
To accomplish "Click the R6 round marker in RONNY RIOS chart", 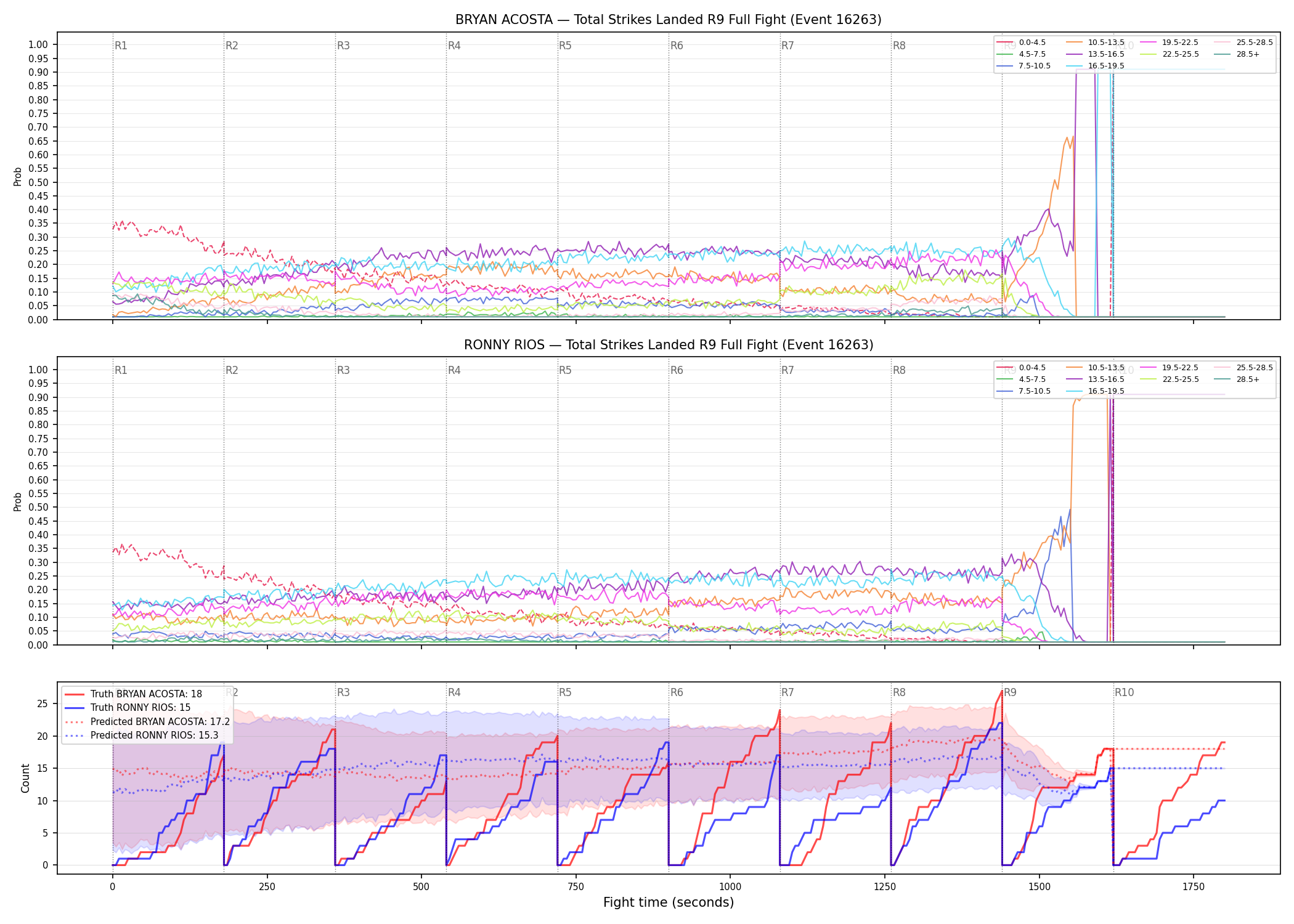I will coord(677,370).
